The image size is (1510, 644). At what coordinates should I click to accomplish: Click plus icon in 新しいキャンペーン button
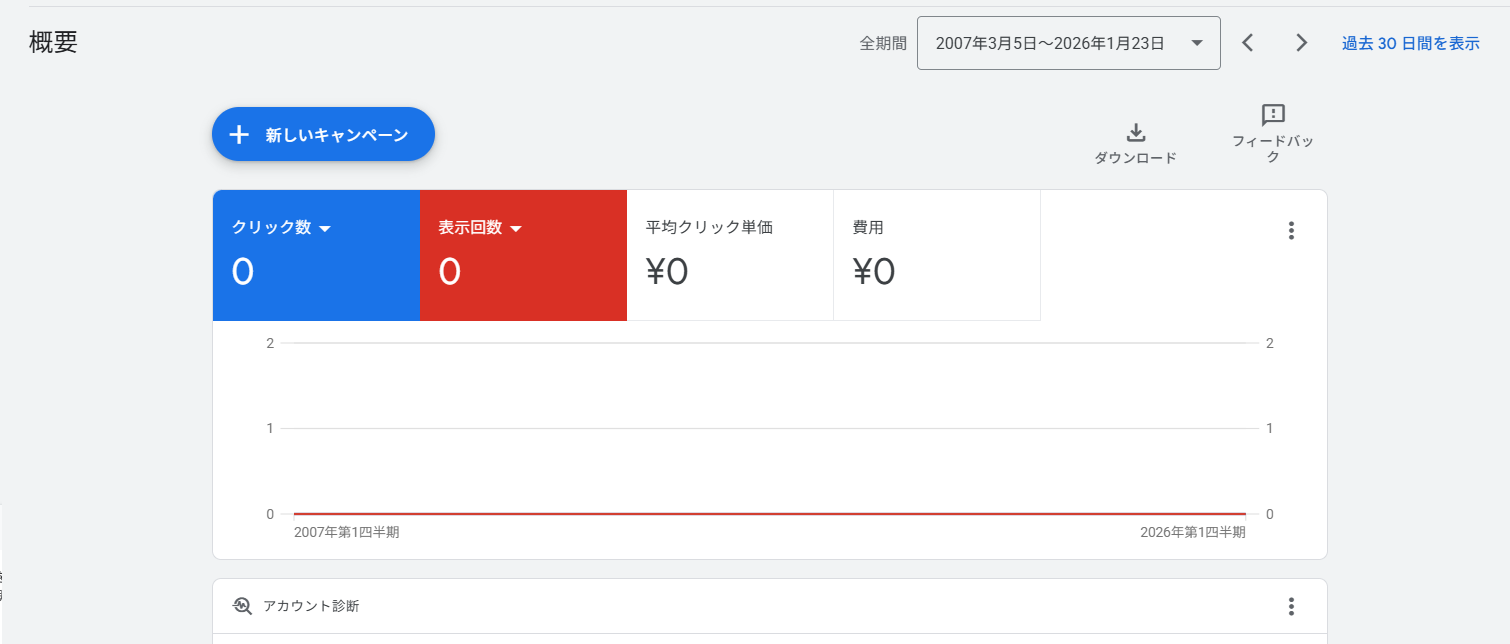[239, 135]
